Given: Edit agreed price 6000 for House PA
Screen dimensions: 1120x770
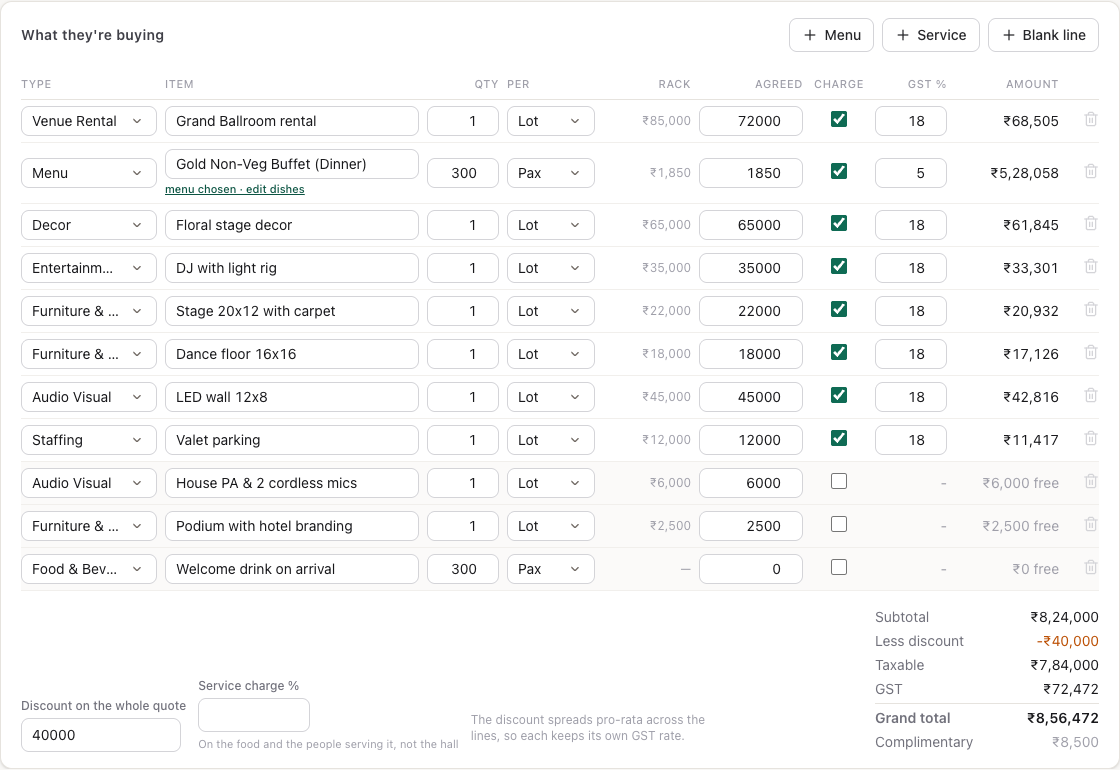Looking at the screenshot, I should (751, 483).
